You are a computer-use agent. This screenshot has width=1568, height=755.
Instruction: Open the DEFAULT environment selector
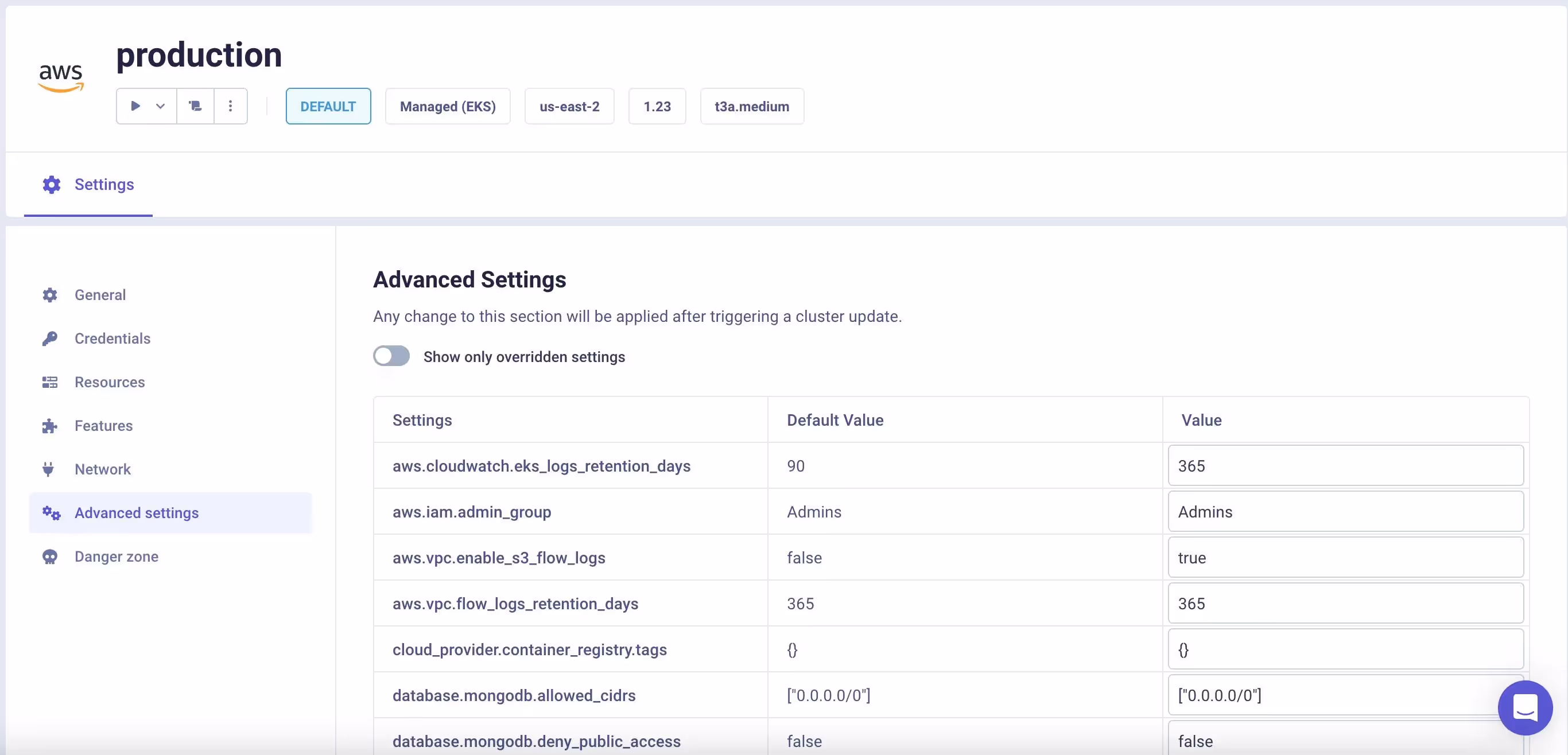pos(328,106)
